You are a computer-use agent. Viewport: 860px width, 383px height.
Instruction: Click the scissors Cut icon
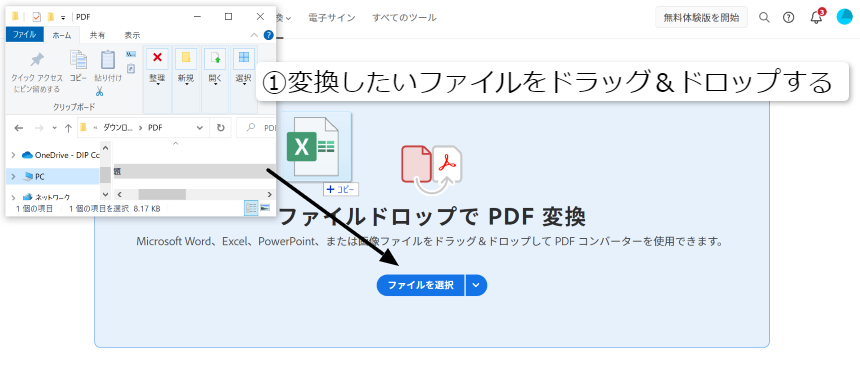[99, 91]
